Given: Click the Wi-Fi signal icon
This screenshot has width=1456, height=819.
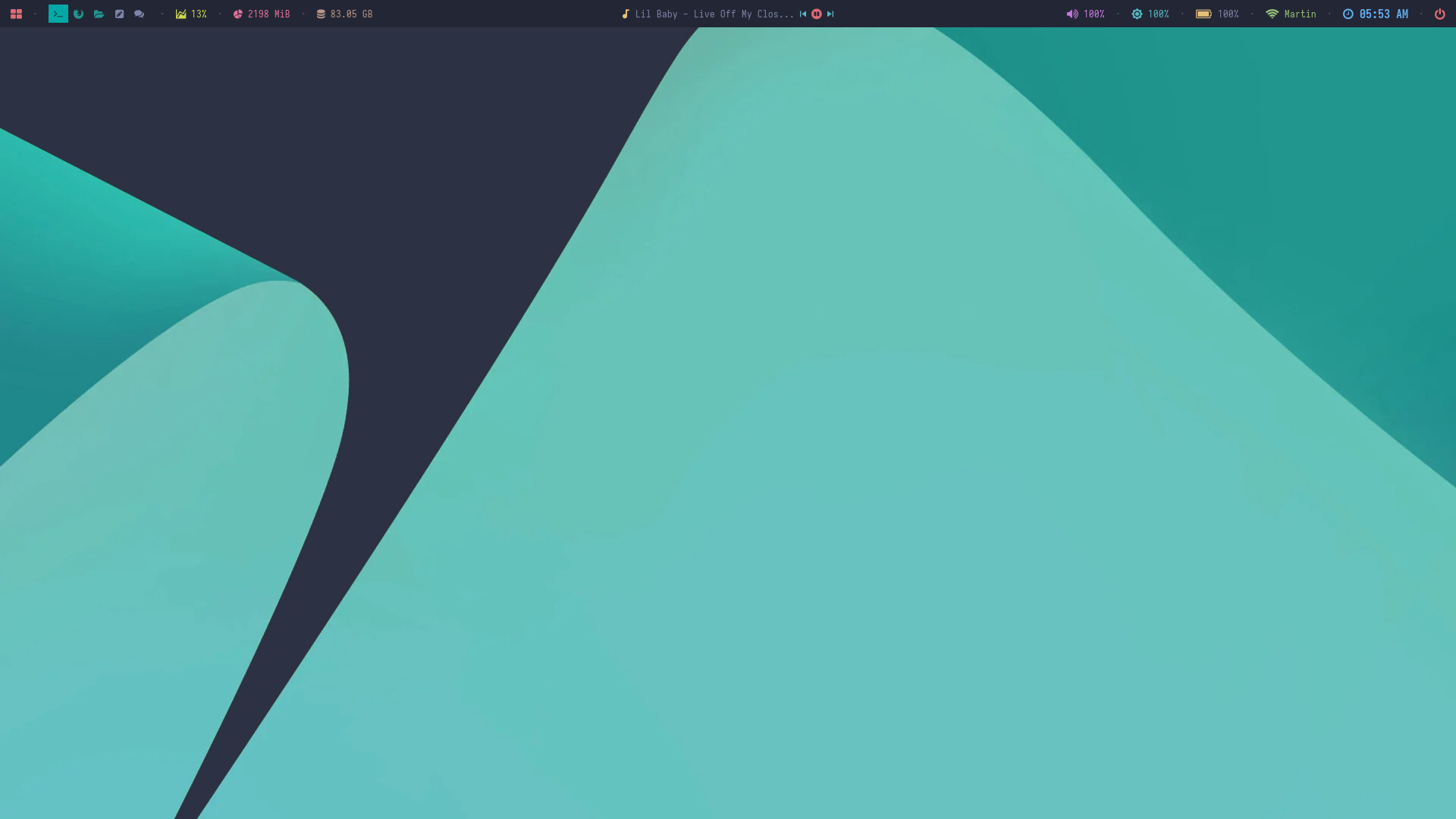Looking at the screenshot, I should [x=1272, y=14].
